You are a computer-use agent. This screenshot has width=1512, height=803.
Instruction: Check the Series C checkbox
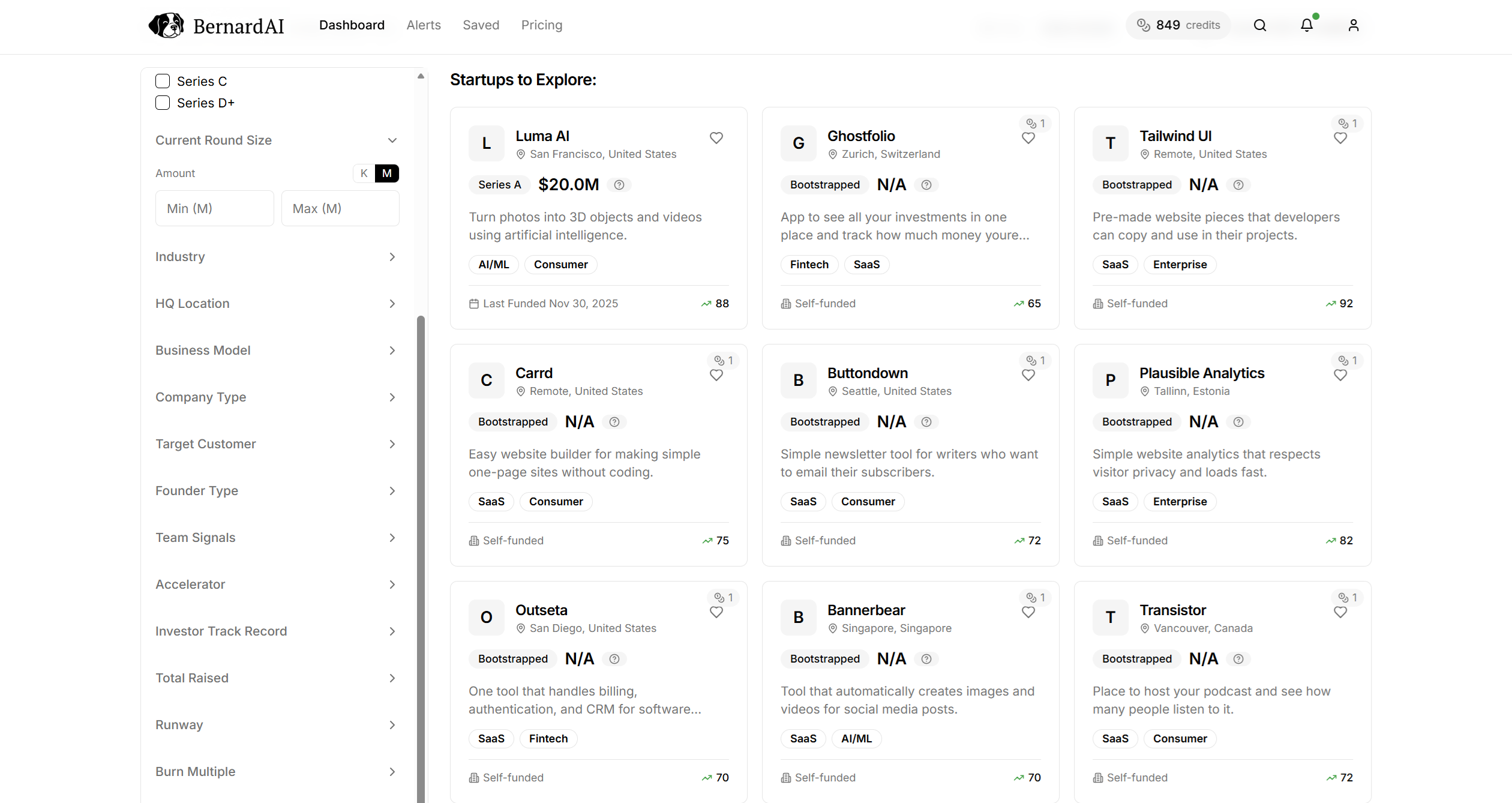click(x=163, y=81)
